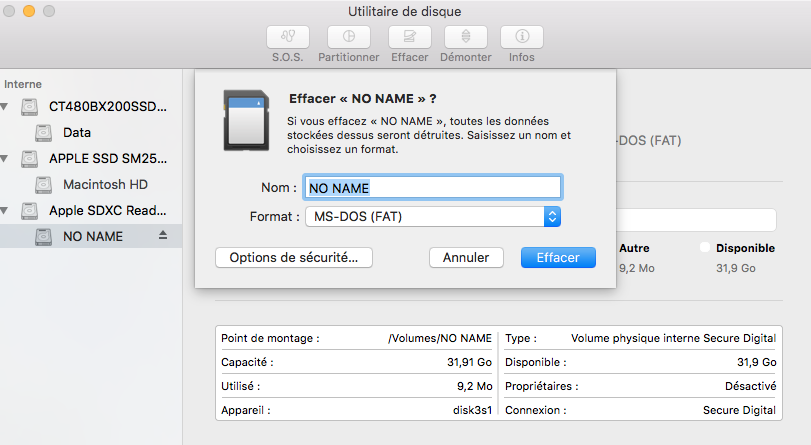The image size is (811, 445).
Task: Open the Format MS-DOS (FAT) dropdown
Action: pos(432,216)
